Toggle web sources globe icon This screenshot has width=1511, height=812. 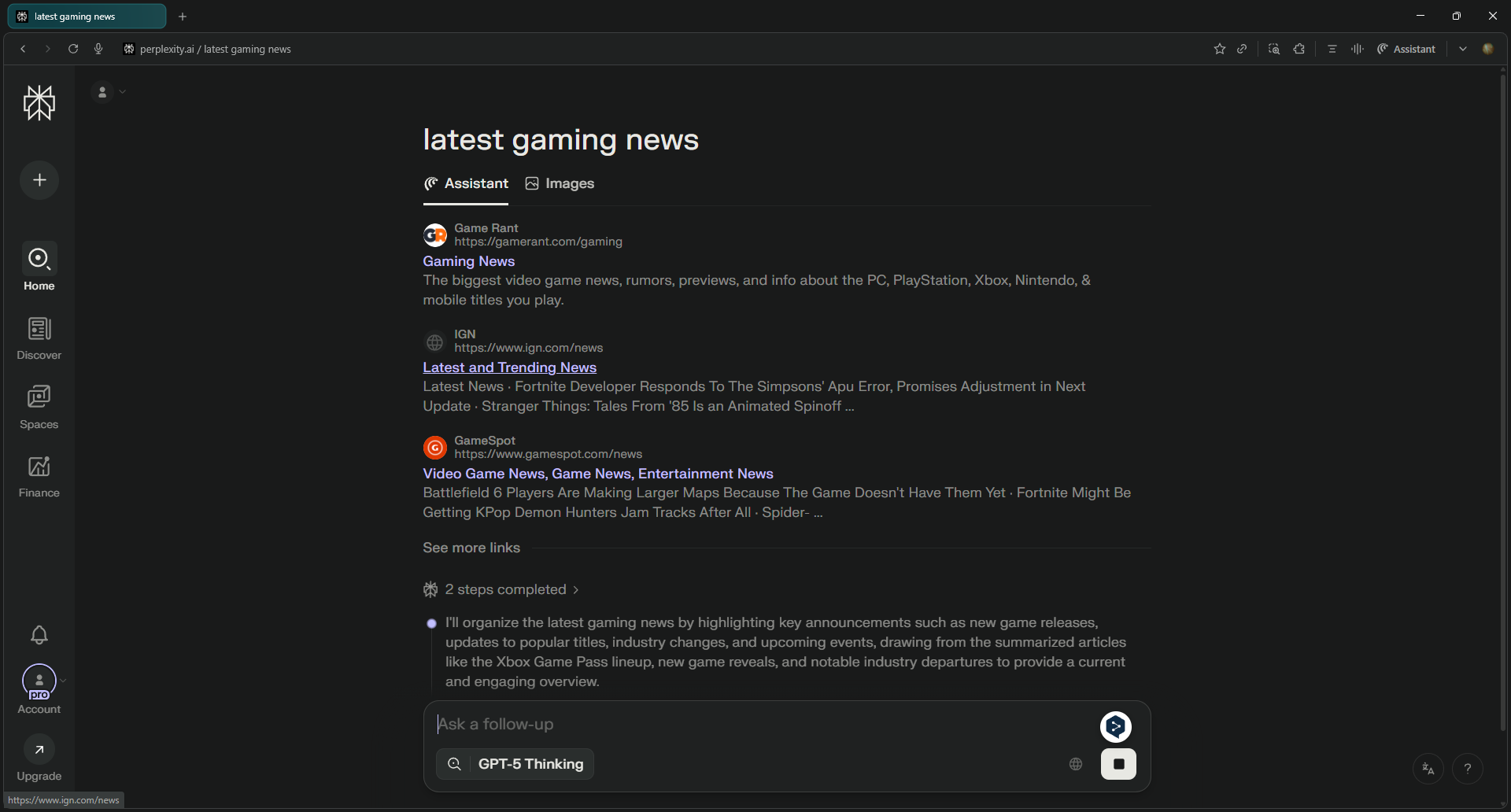coord(1076,764)
